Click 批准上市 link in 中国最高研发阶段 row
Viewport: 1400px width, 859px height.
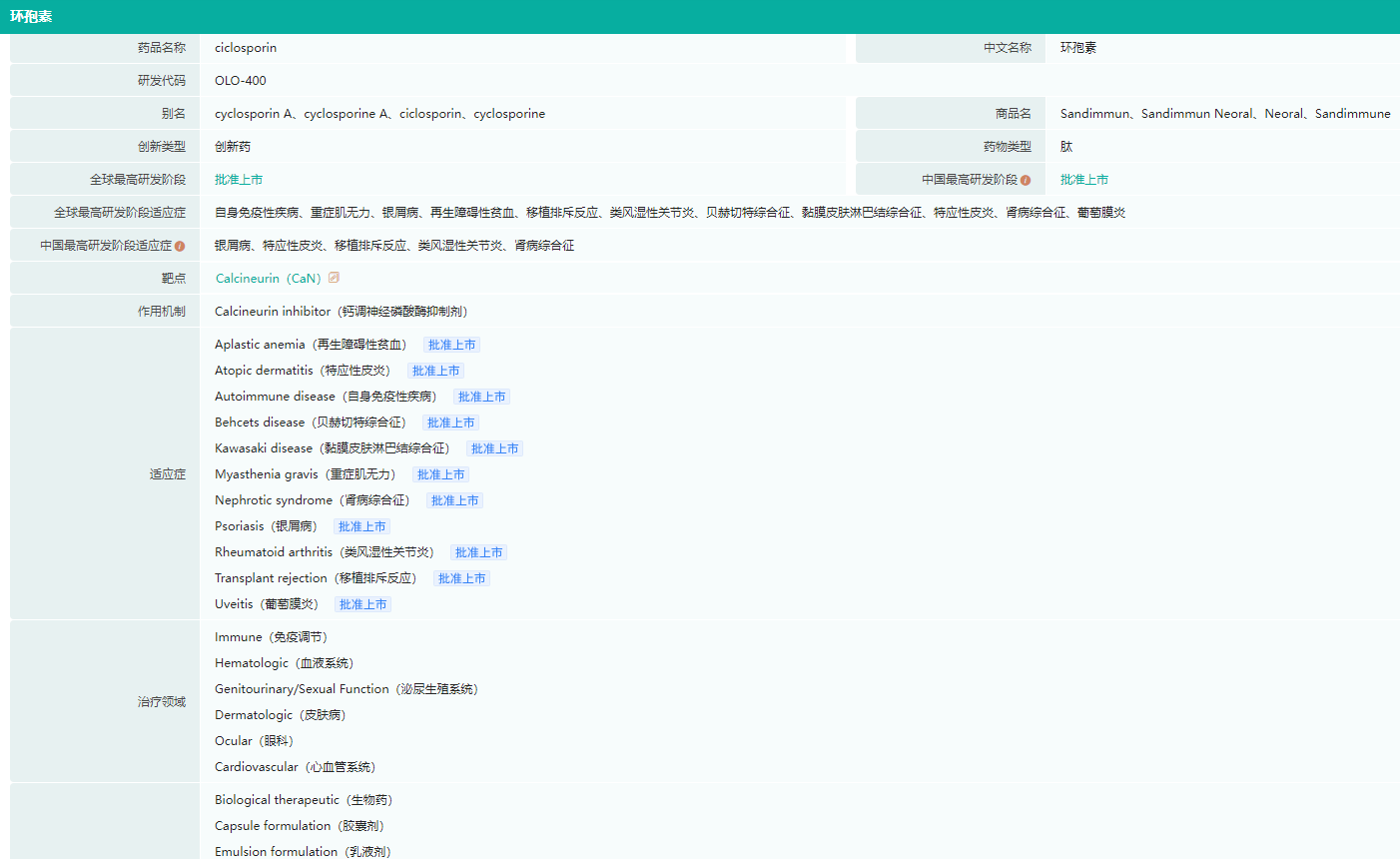pyautogui.click(x=1083, y=180)
